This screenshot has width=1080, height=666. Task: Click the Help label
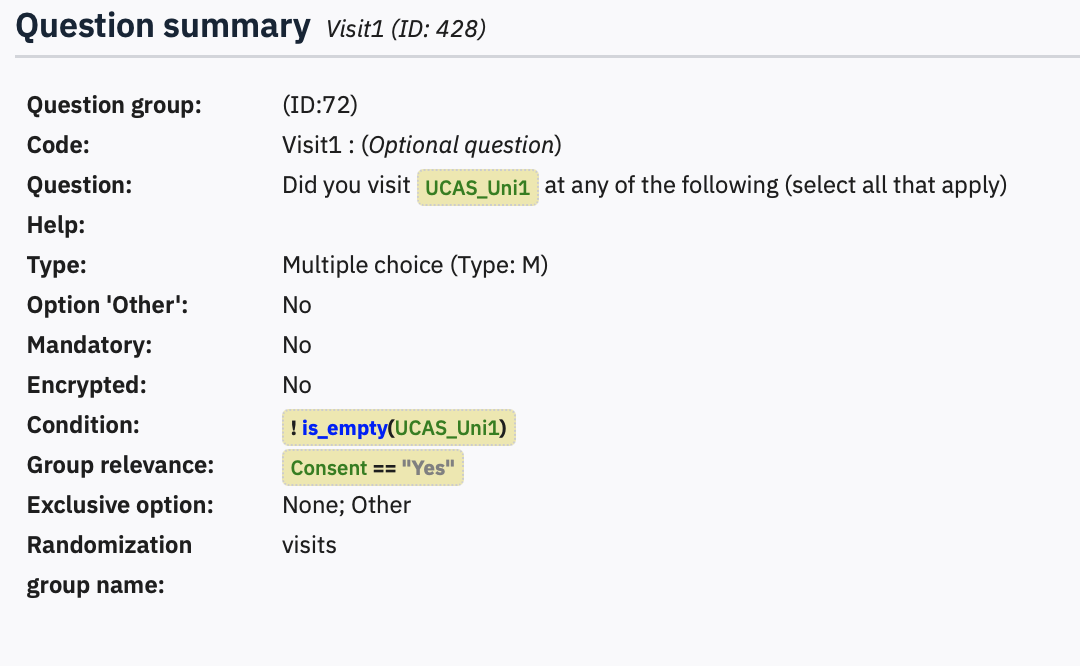coord(56,225)
